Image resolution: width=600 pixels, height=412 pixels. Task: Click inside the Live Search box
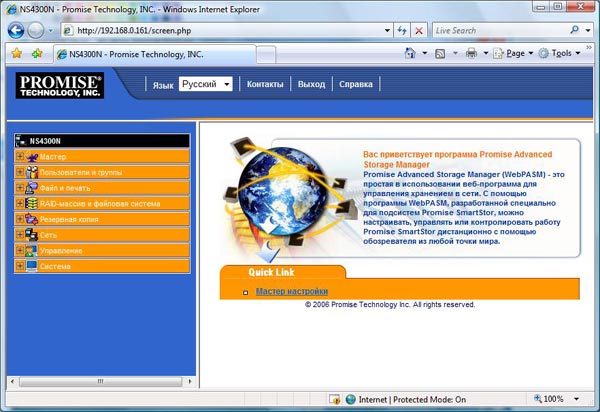click(499, 31)
